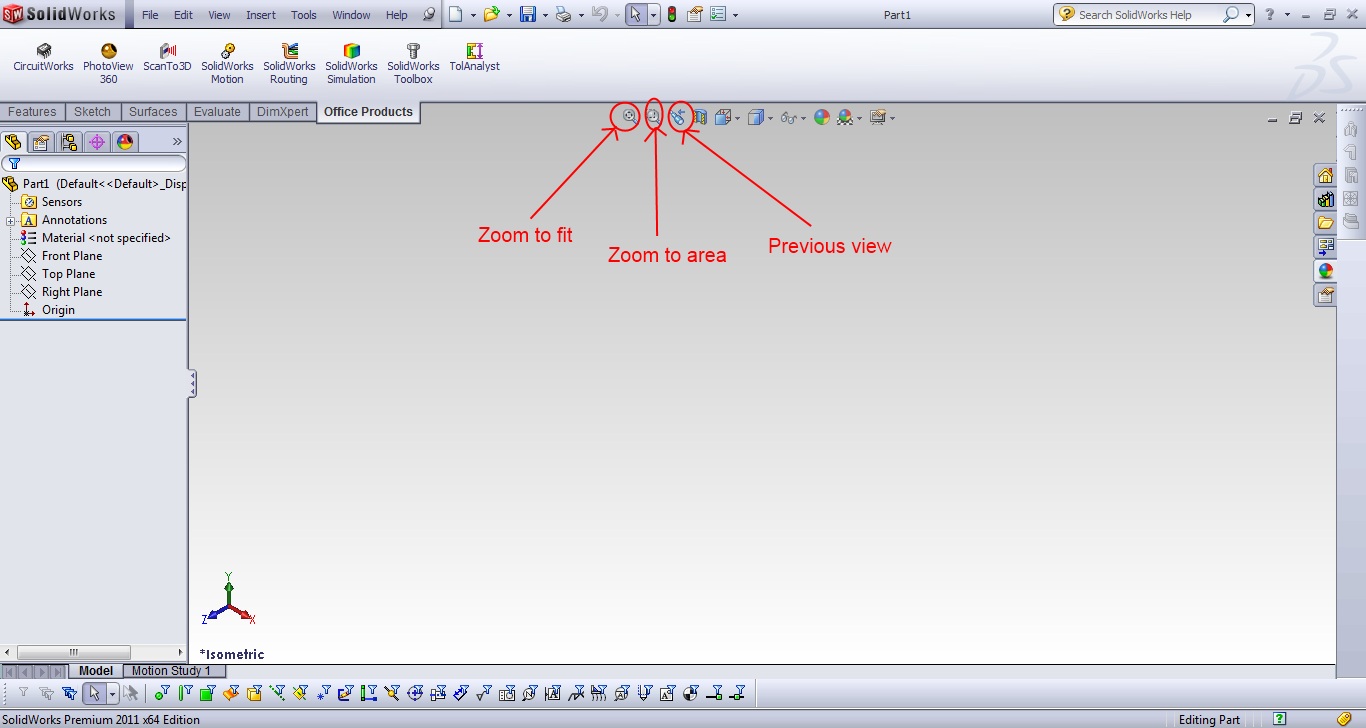Open the Appearances task pane tab
This screenshot has width=1366, height=728.
coord(1325,271)
